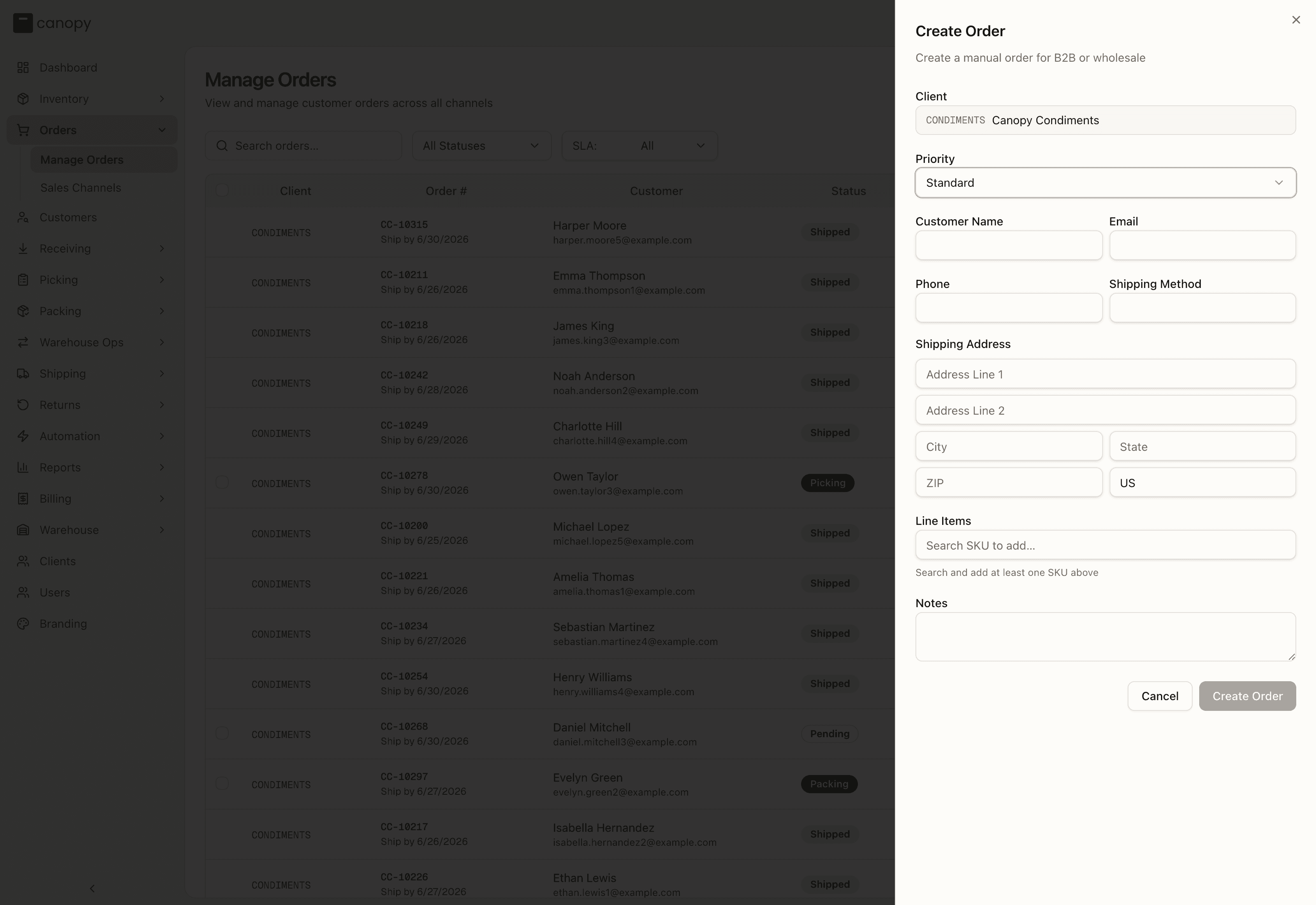This screenshot has width=1316, height=905.
Task: Go to Dashboard in the sidebar
Action: 92,67
